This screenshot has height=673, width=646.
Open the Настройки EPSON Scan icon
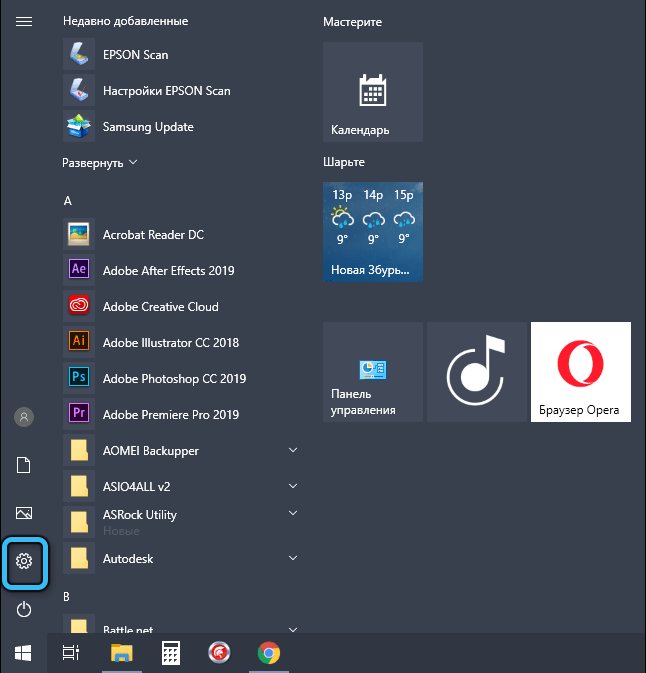tap(79, 90)
